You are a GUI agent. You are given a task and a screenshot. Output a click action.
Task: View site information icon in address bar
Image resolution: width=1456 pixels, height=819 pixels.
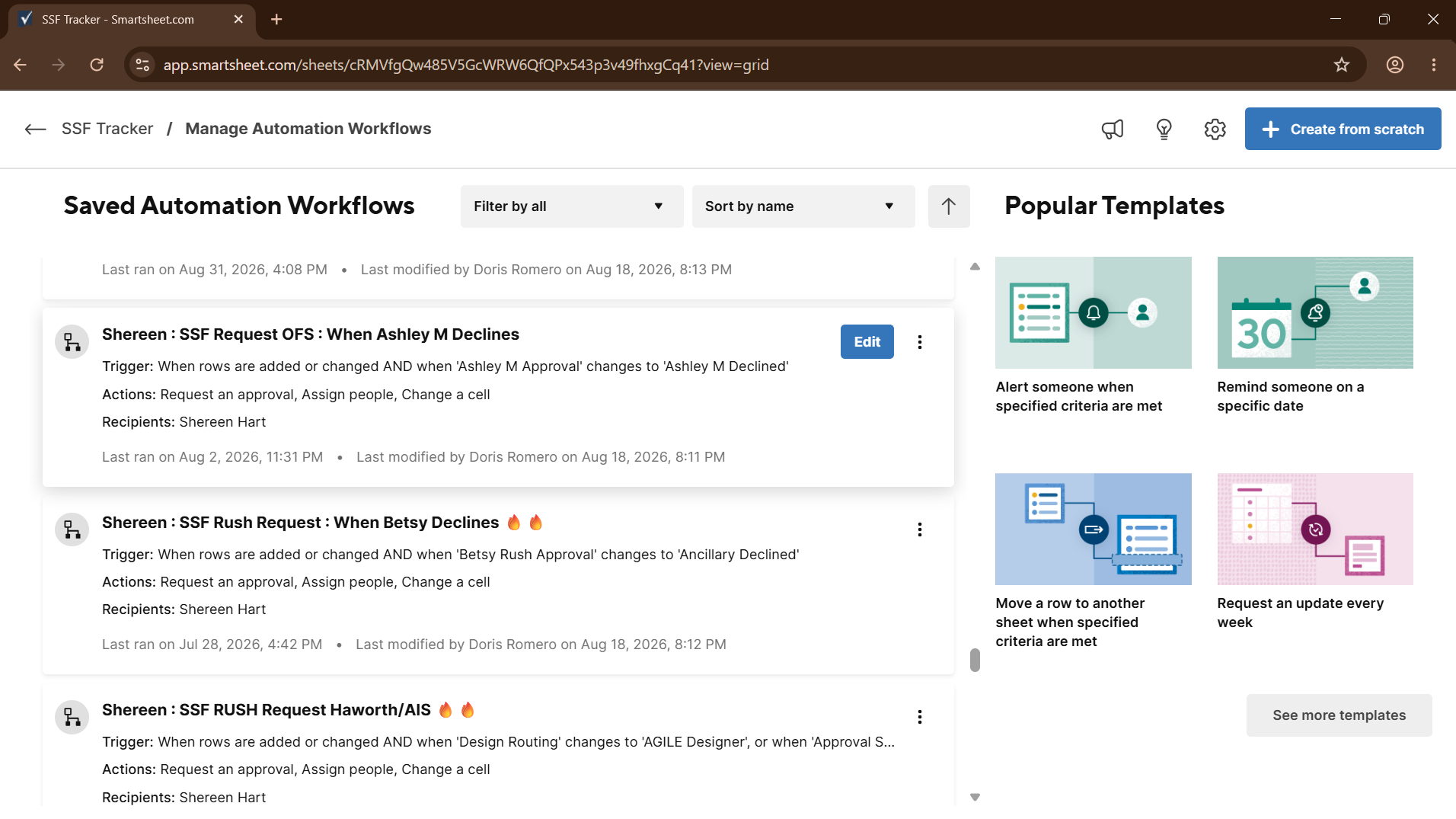(x=142, y=65)
